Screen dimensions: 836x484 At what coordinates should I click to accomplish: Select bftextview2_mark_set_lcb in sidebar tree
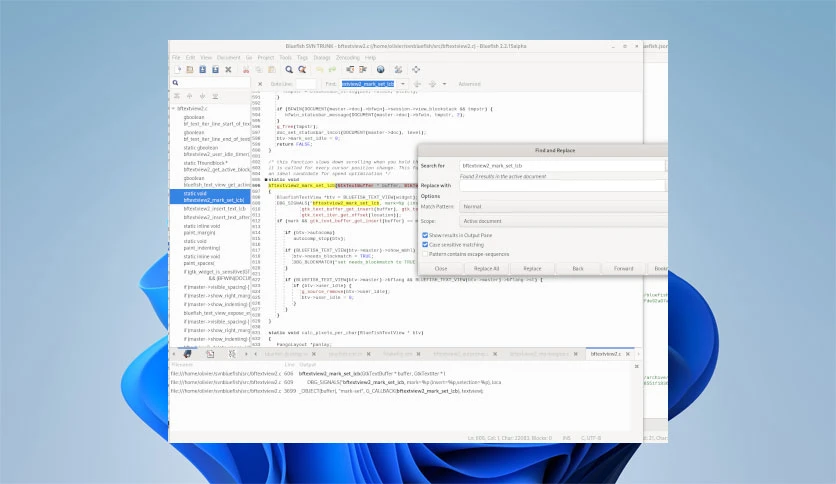click(x=210, y=197)
